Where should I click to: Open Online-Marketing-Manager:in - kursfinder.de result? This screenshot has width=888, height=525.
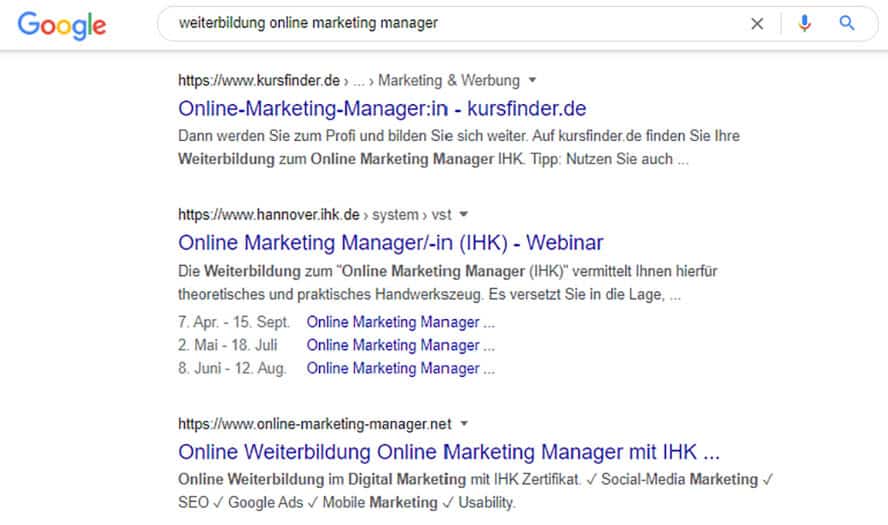point(382,109)
